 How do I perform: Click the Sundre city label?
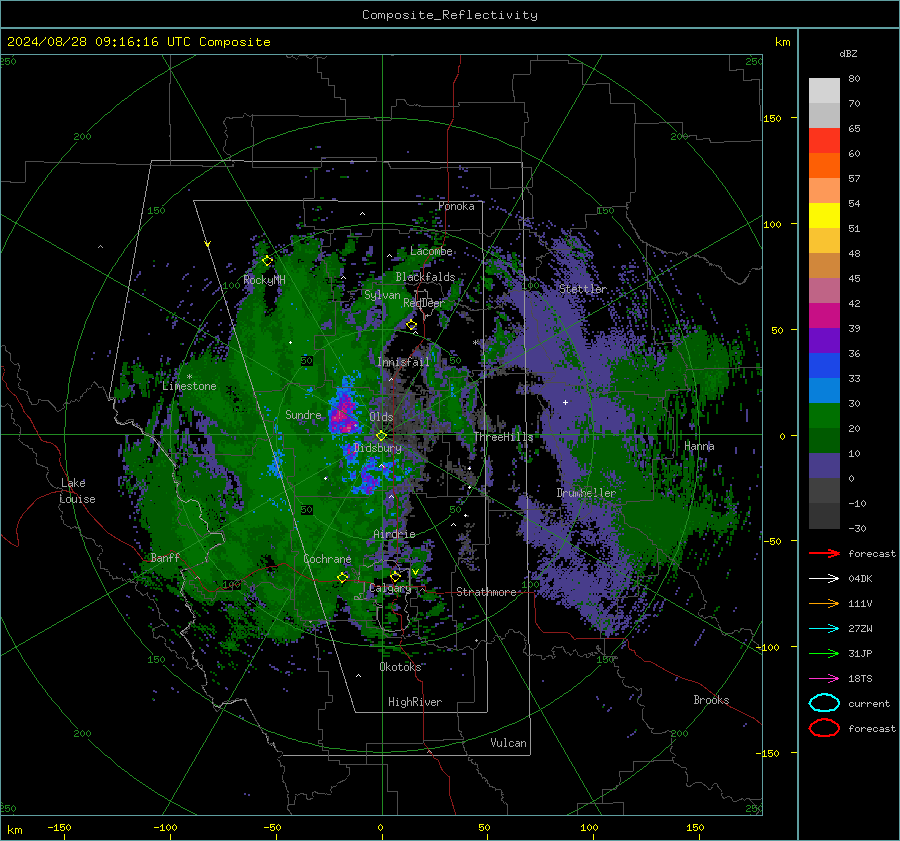point(303,415)
